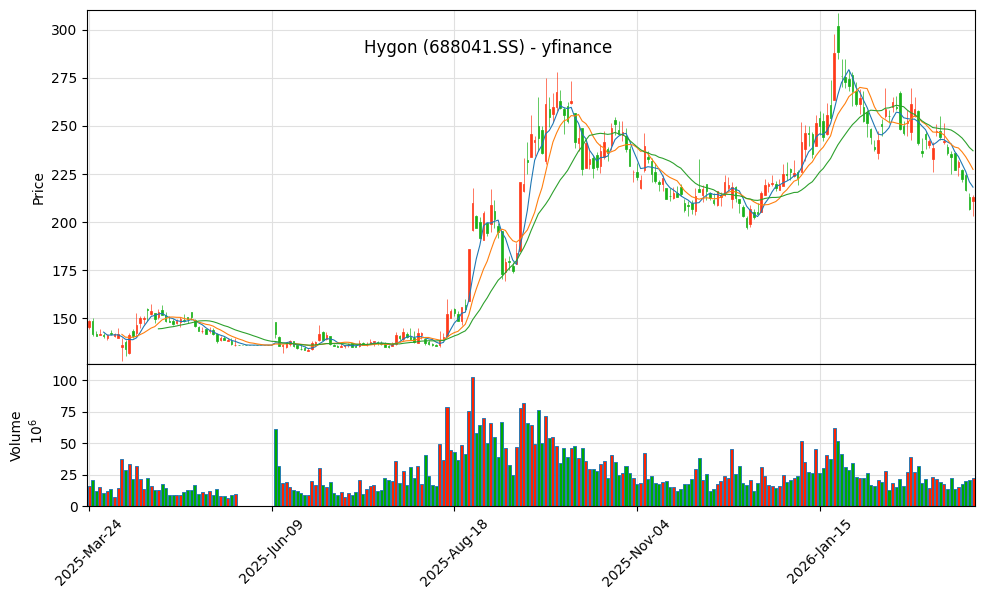The width and height of the screenshot is (984, 599).
Task: Click the volume bar at the 2025-Jun-09 gridline
Action: click(275, 467)
